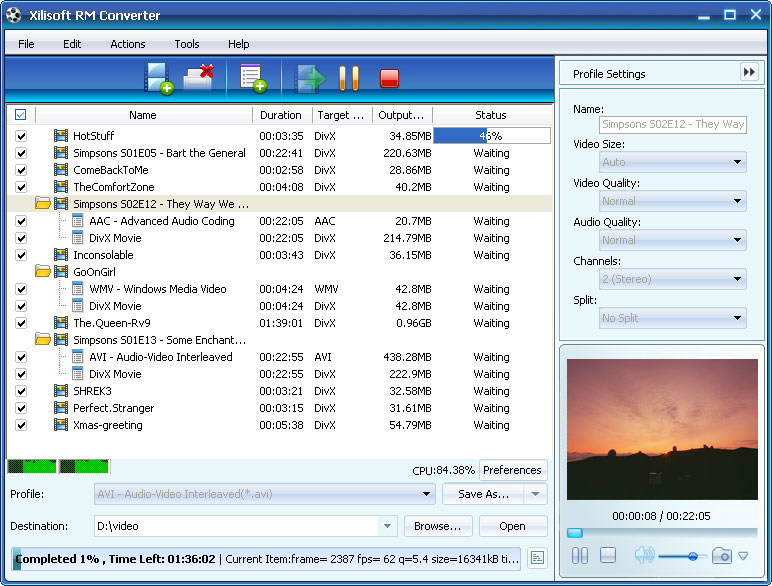This screenshot has width=772, height=586.
Task: Open the Channels dropdown
Action: 673,279
